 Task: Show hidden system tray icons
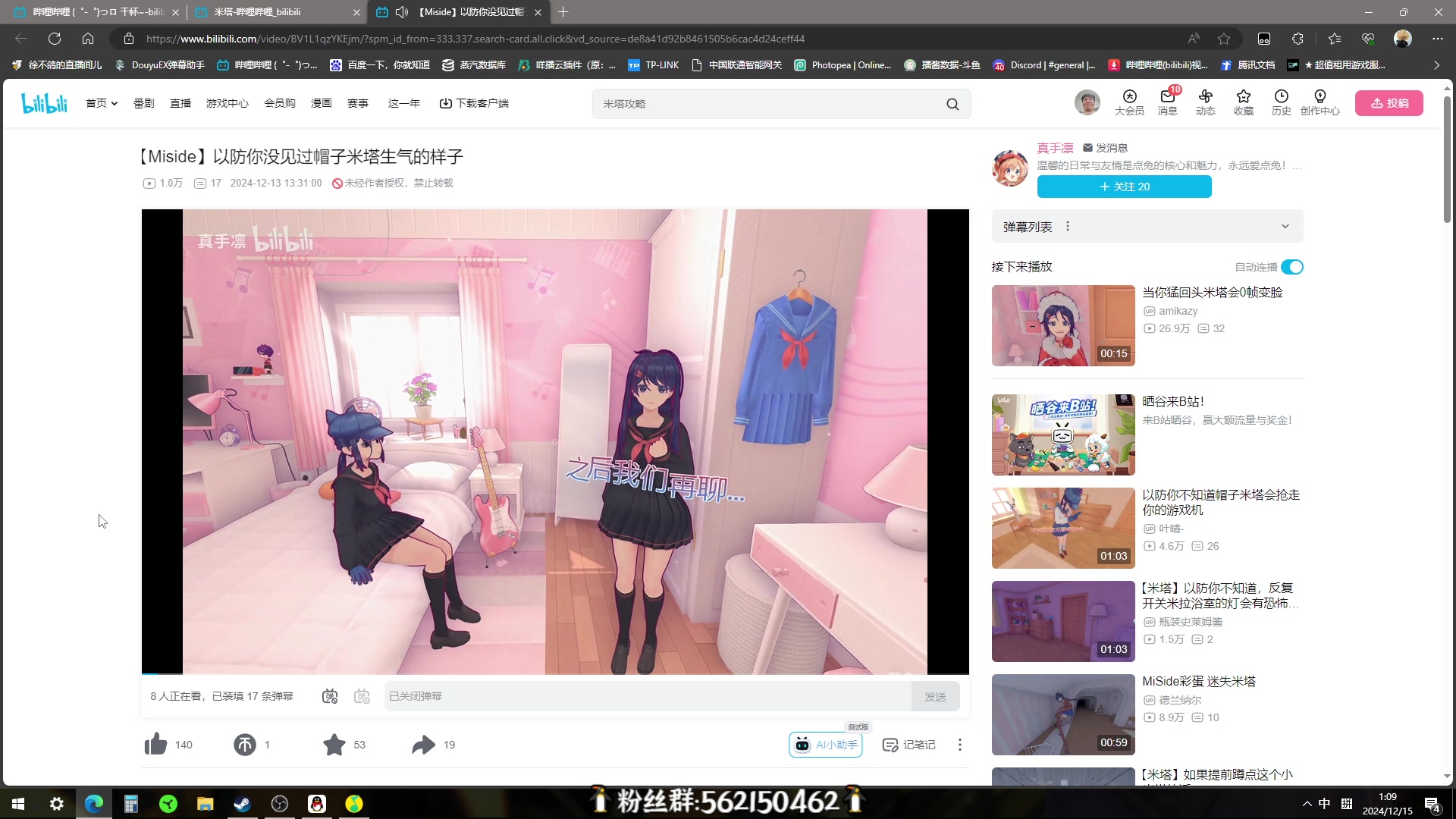1307,804
